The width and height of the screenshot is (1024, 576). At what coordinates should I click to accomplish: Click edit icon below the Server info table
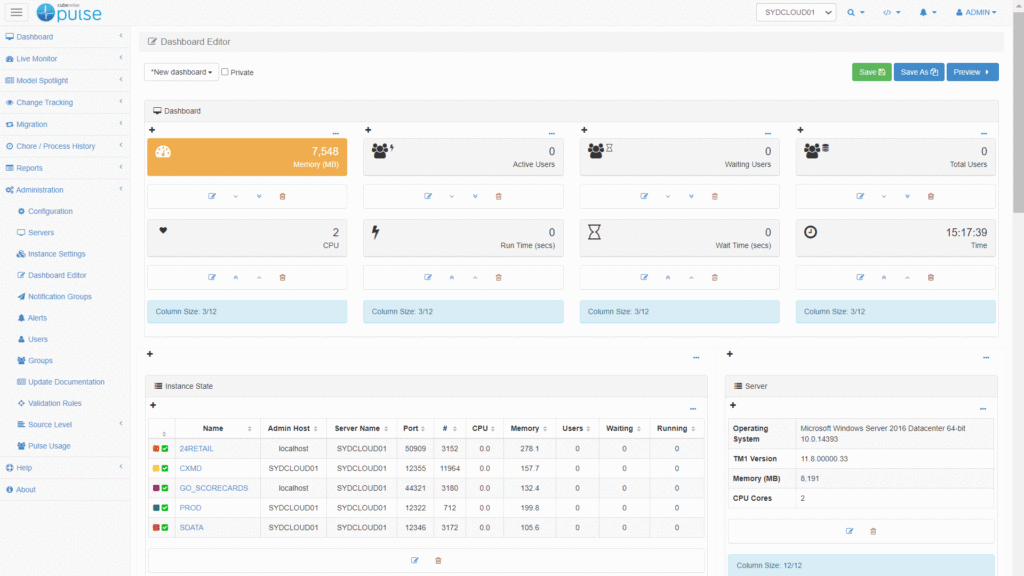850,531
